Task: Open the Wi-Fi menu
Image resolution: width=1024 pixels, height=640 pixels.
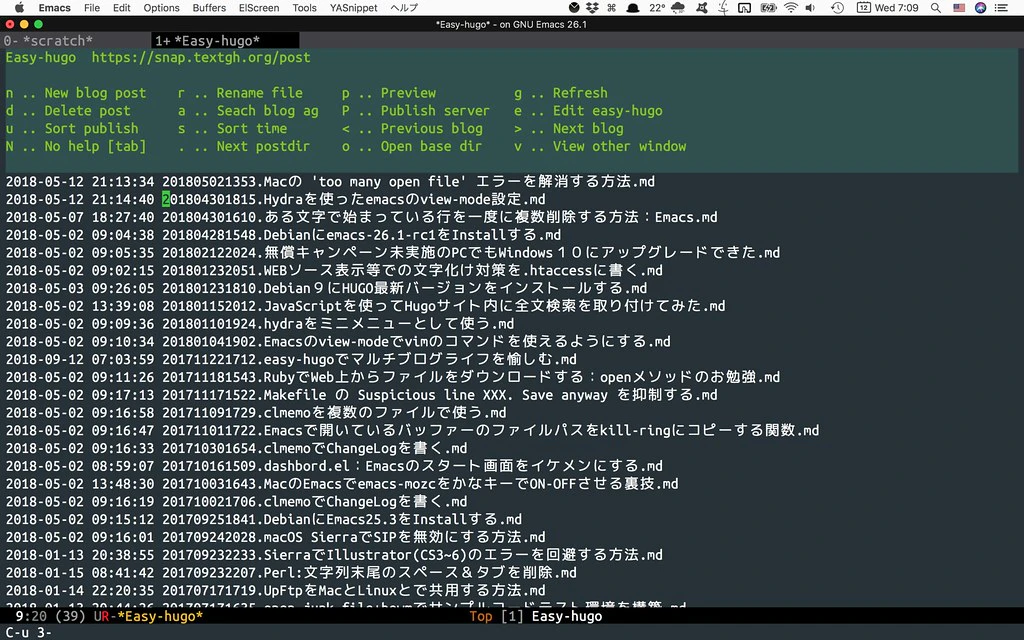Action: click(x=791, y=8)
